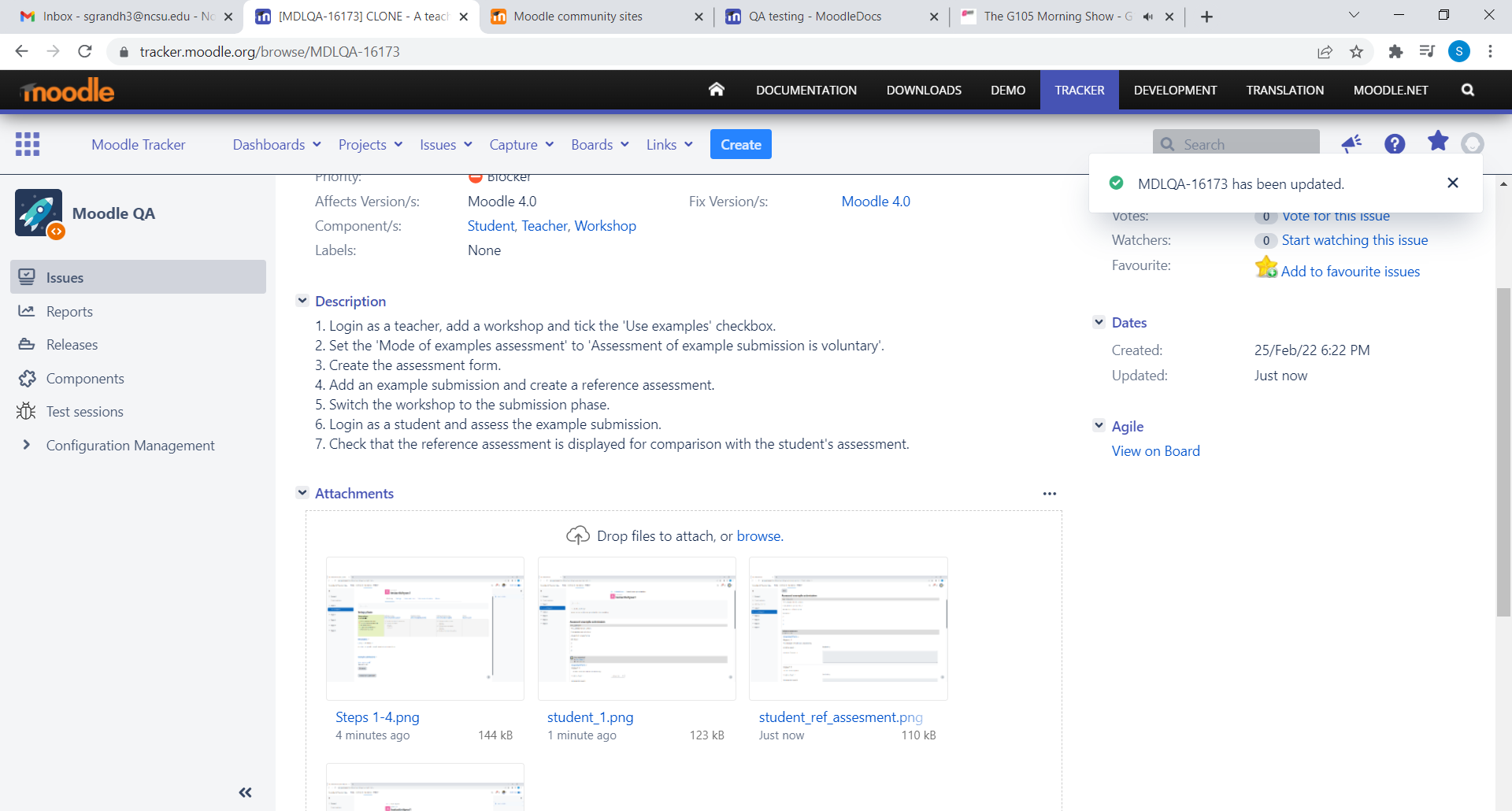Viewport: 1512px width, 811px height.
Task: Bookmark this page with the star icon
Action: 1356,51
